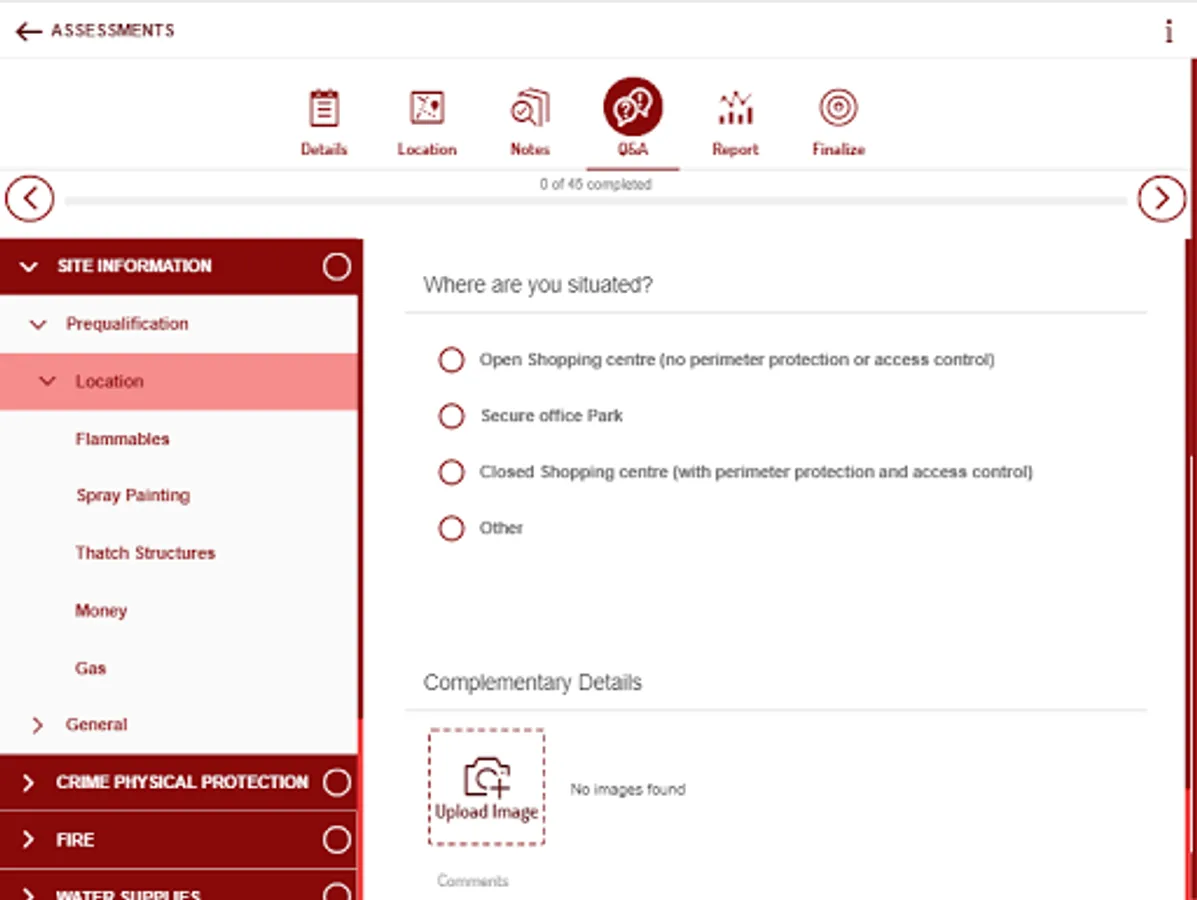
Task: Open the Location map icon
Action: (x=427, y=108)
